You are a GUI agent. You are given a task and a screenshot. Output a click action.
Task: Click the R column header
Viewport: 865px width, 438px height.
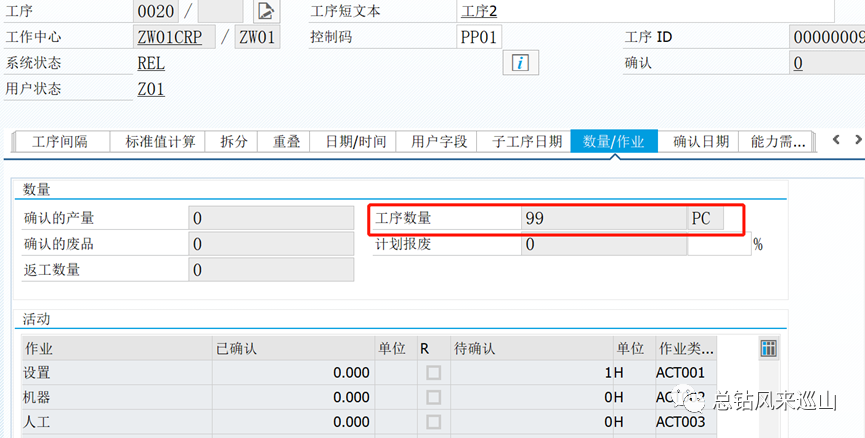pos(434,348)
